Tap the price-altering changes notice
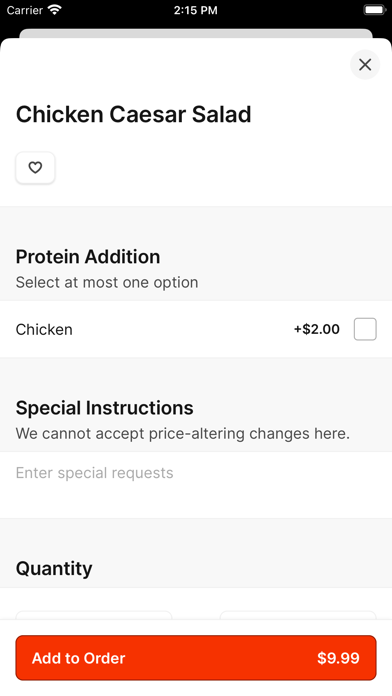This screenshot has height=696, width=392. tap(183, 434)
